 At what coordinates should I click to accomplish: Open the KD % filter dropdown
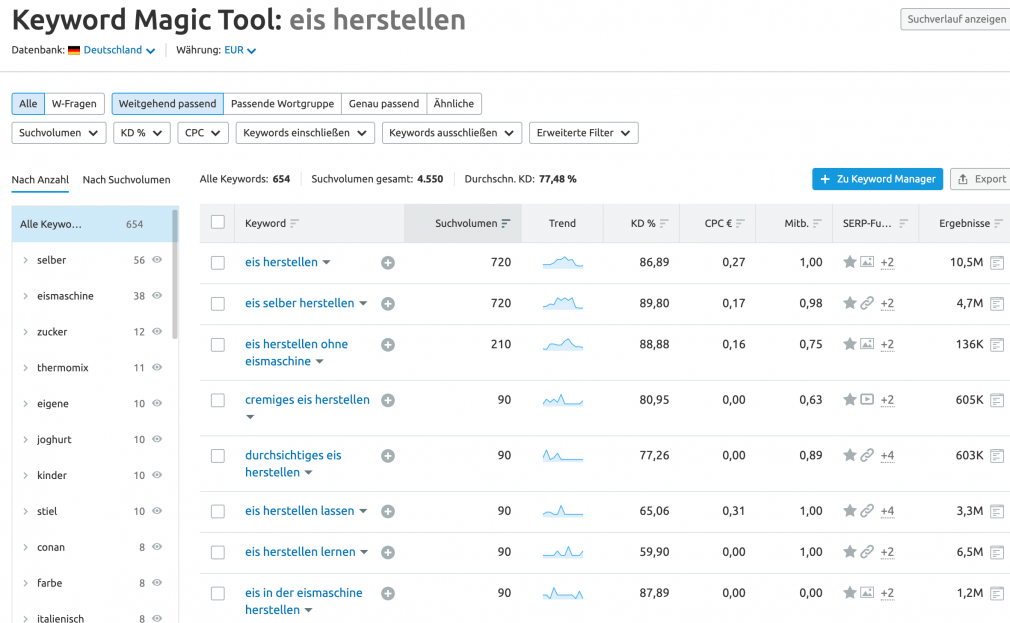(x=142, y=133)
